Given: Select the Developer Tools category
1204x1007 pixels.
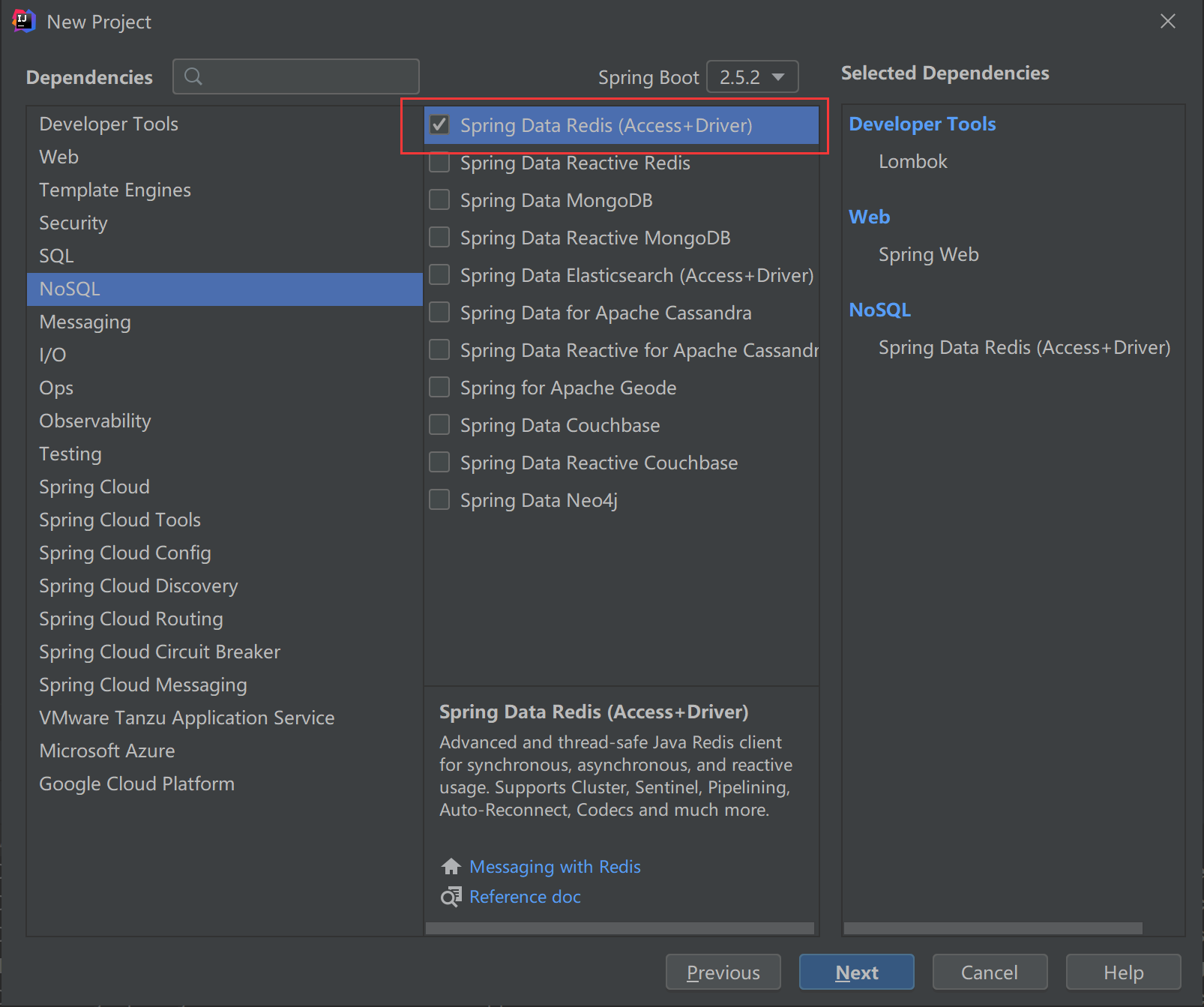Looking at the screenshot, I should 225,124.
